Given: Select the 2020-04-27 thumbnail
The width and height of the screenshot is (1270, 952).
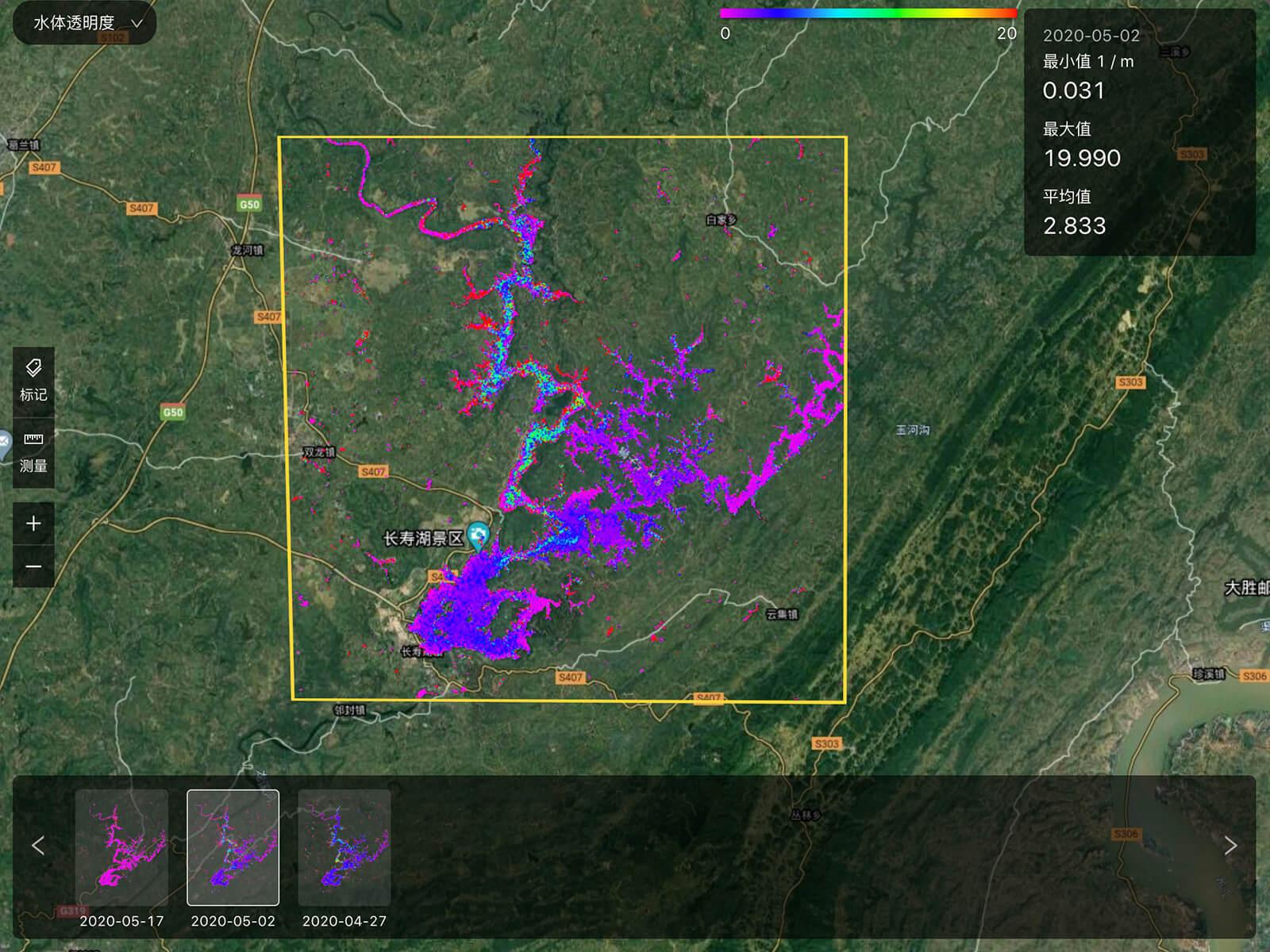Looking at the screenshot, I should pos(344,847).
